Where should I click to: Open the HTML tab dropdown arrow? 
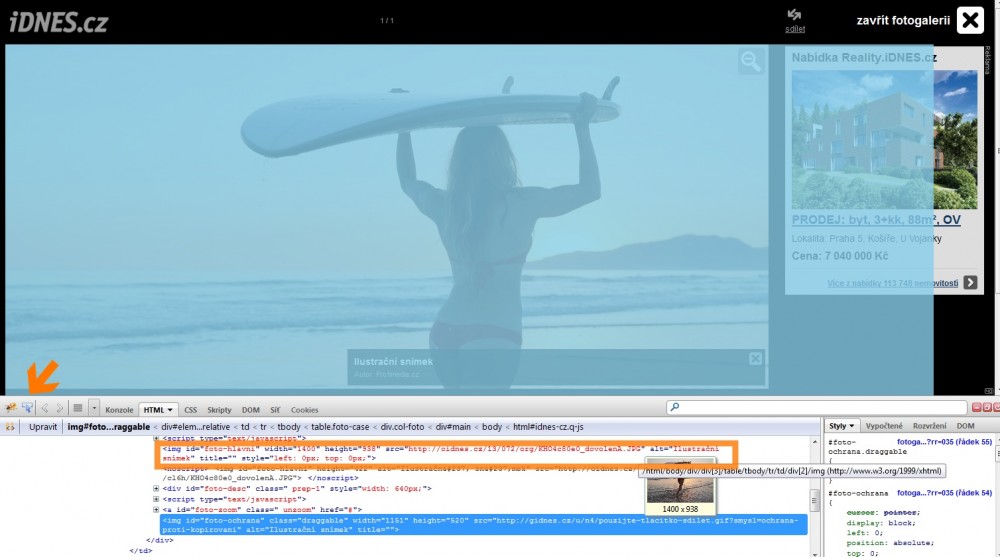[x=171, y=410]
